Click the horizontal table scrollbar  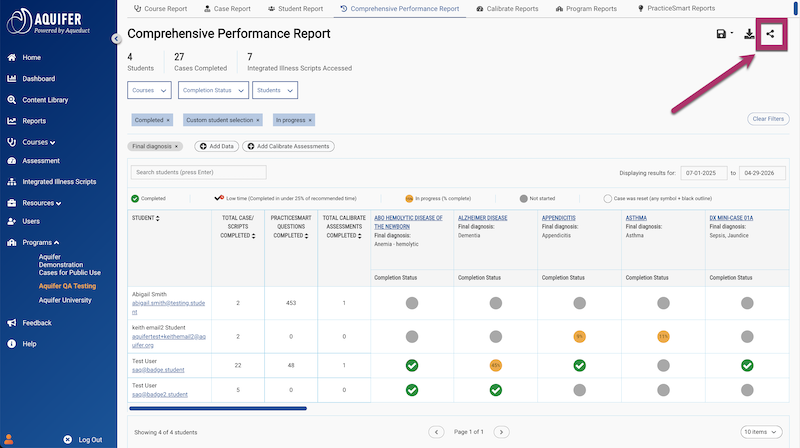coord(218,408)
